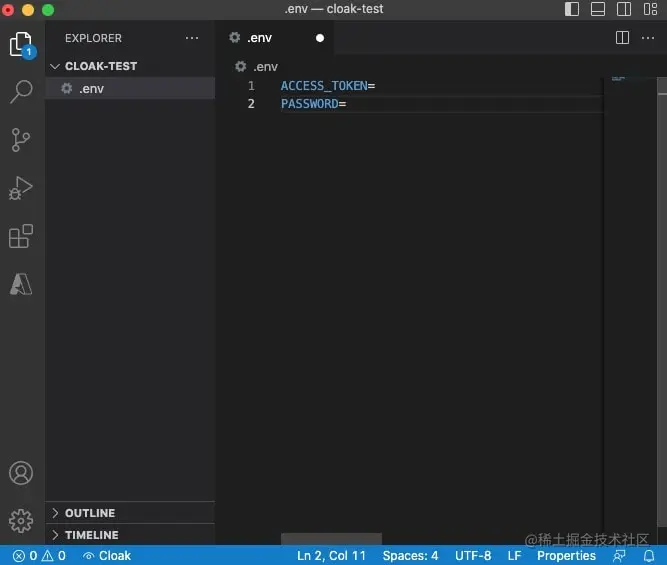Select .env file in Explorer tree

(x=130, y=88)
